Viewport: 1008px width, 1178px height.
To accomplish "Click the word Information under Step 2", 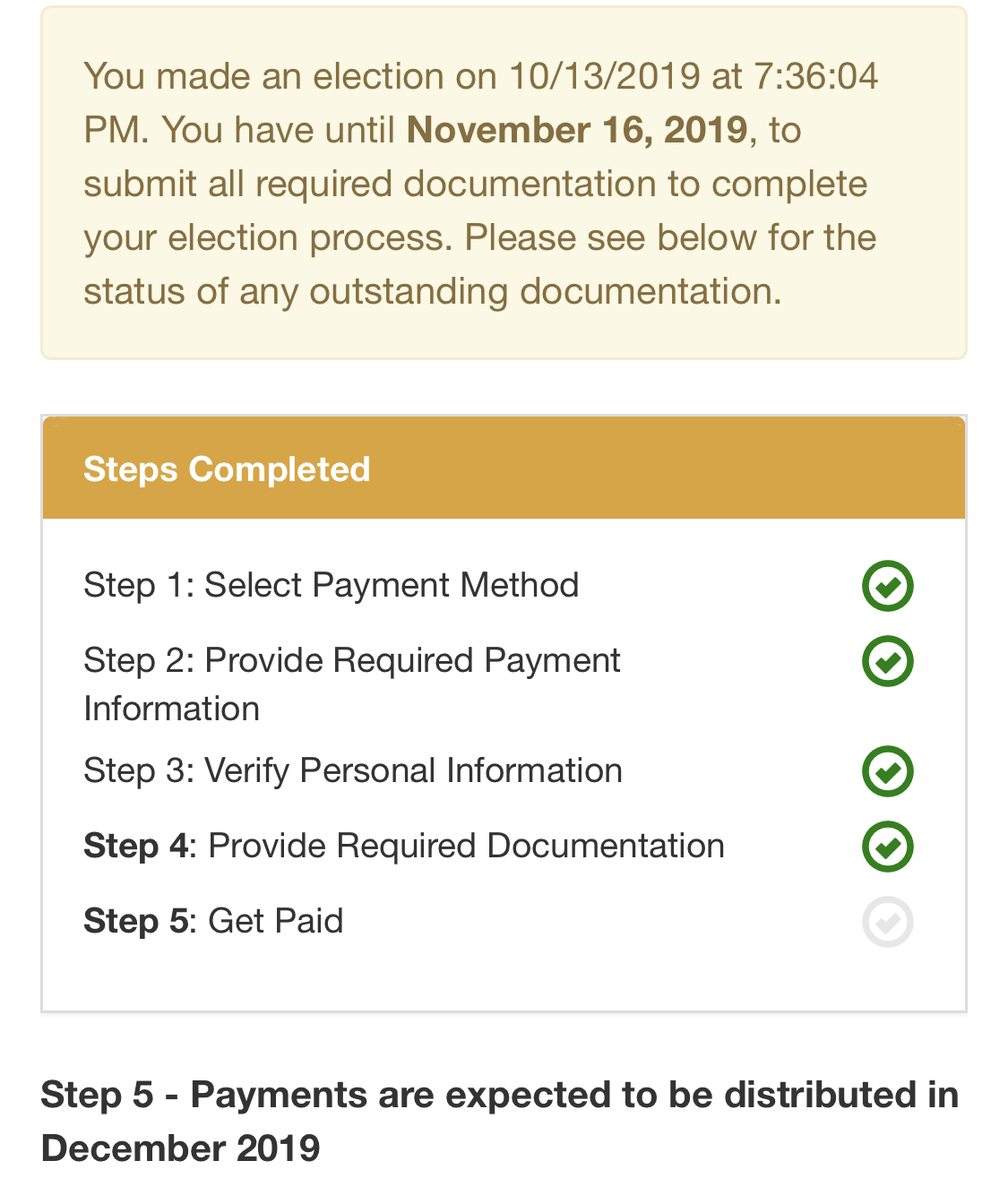I will click(172, 709).
